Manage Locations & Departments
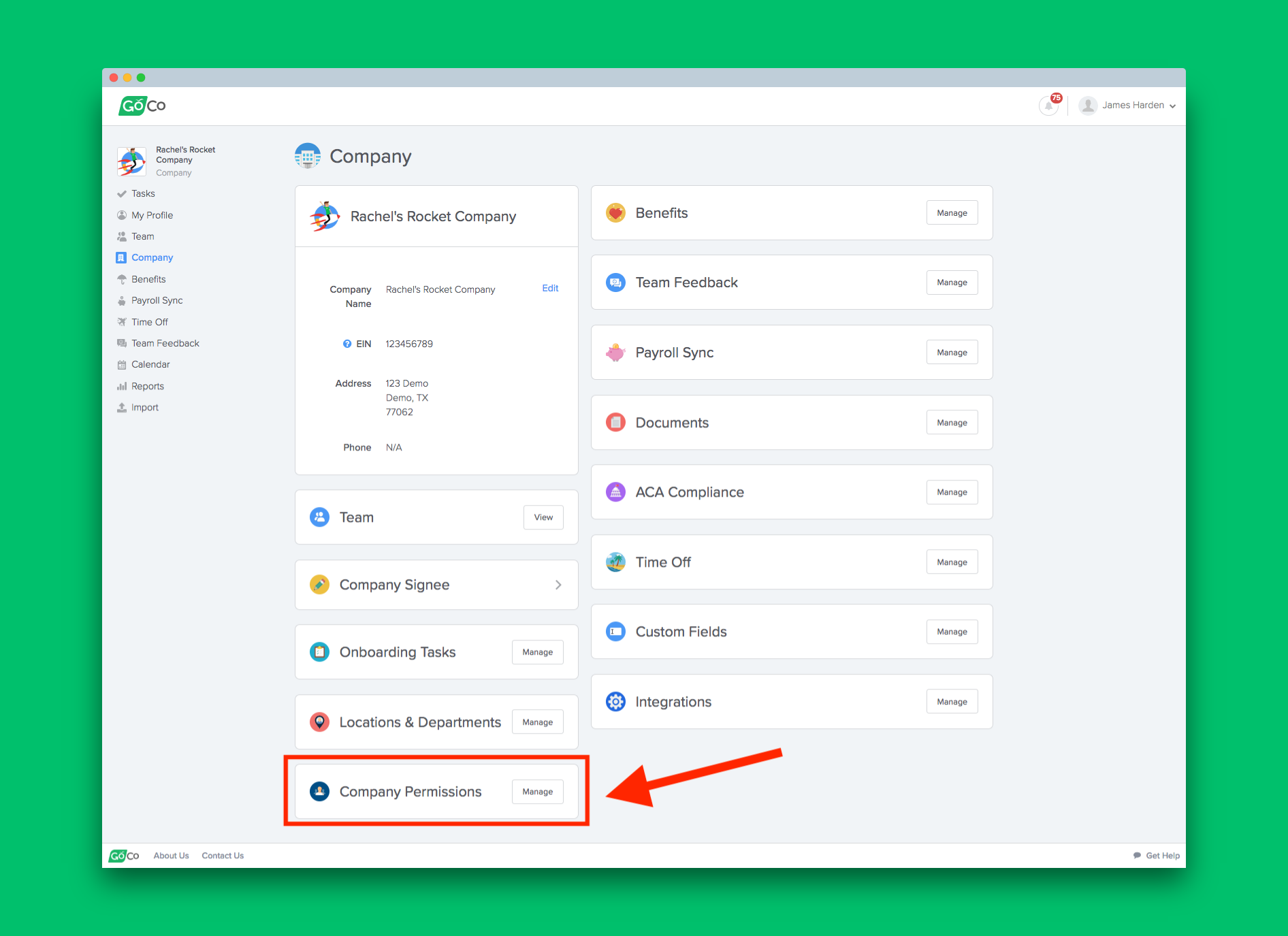 tap(537, 722)
